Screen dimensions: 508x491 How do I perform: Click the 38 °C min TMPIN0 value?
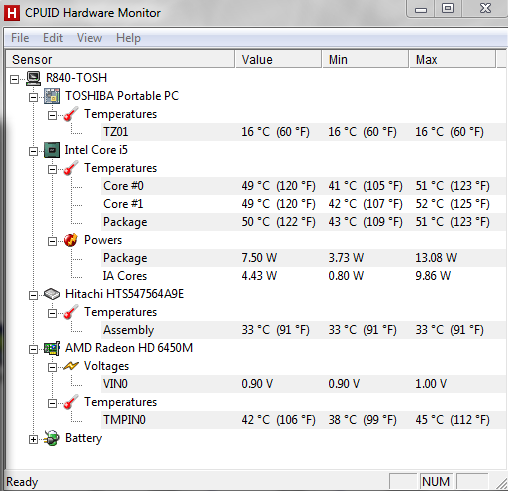363,420
